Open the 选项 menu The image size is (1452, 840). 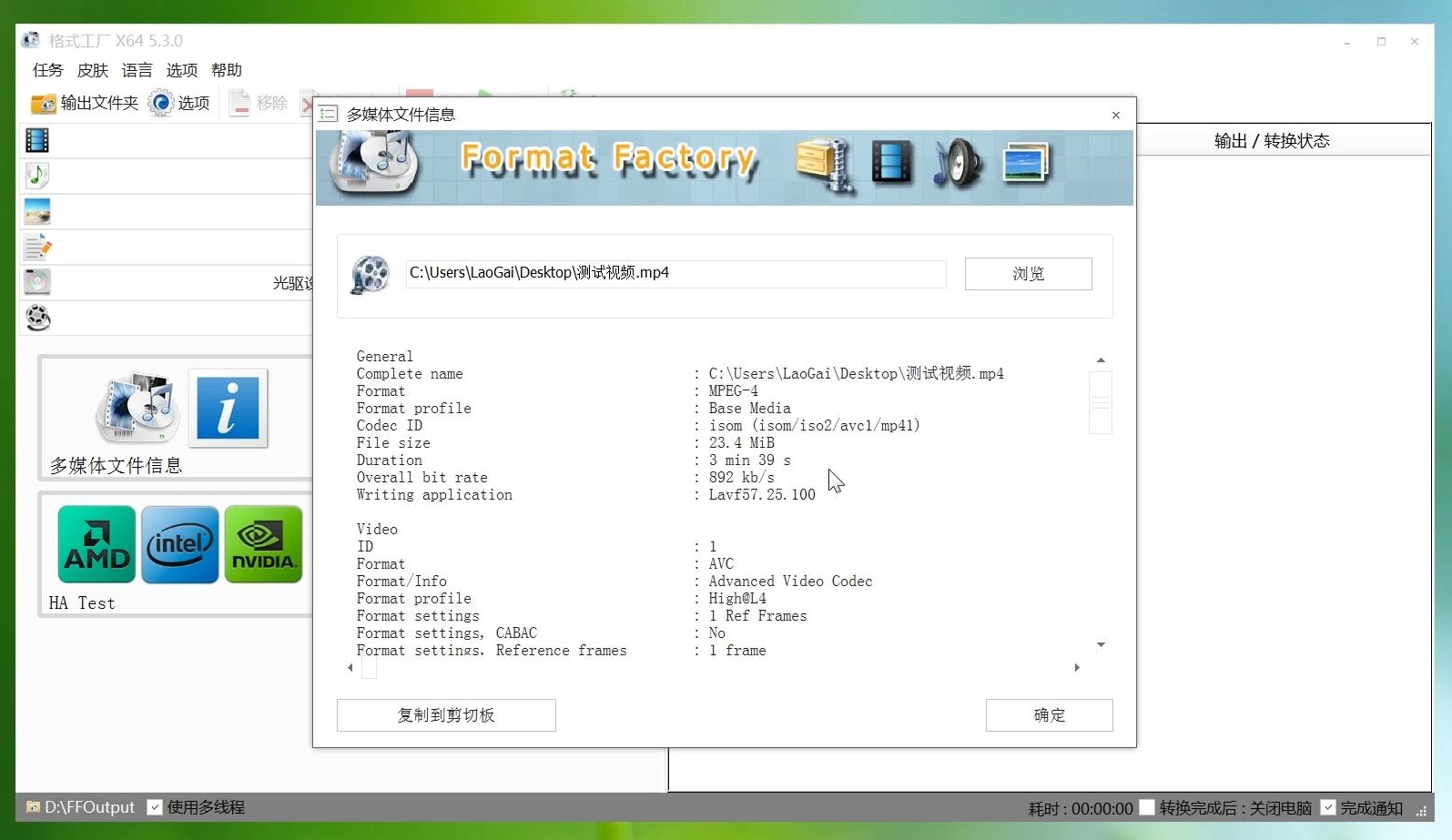click(182, 70)
